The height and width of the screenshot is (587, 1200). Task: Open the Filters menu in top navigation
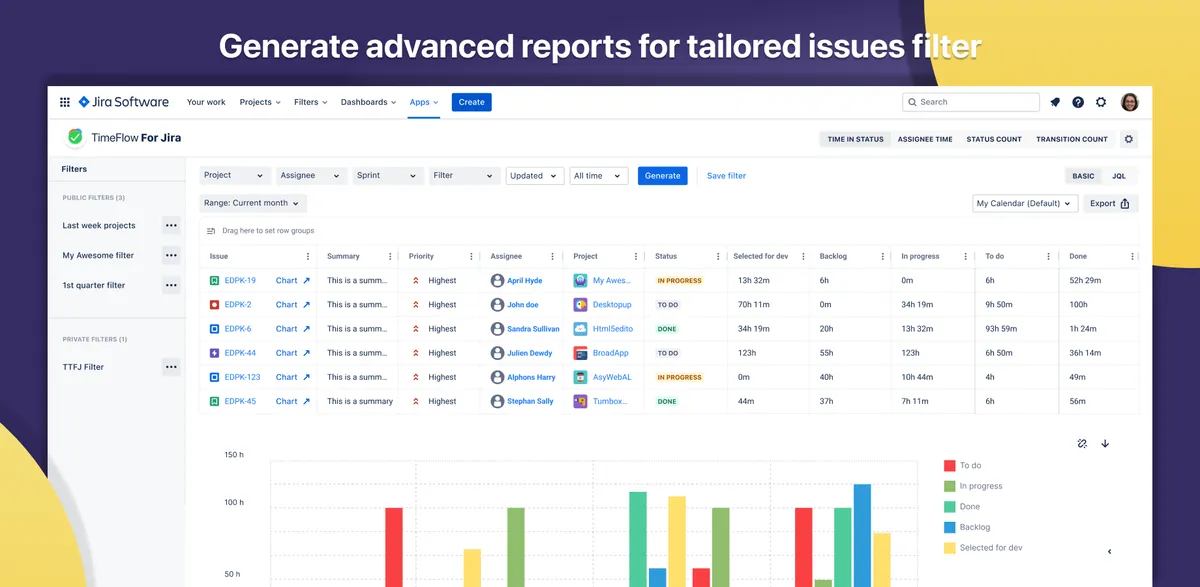pyautogui.click(x=311, y=102)
